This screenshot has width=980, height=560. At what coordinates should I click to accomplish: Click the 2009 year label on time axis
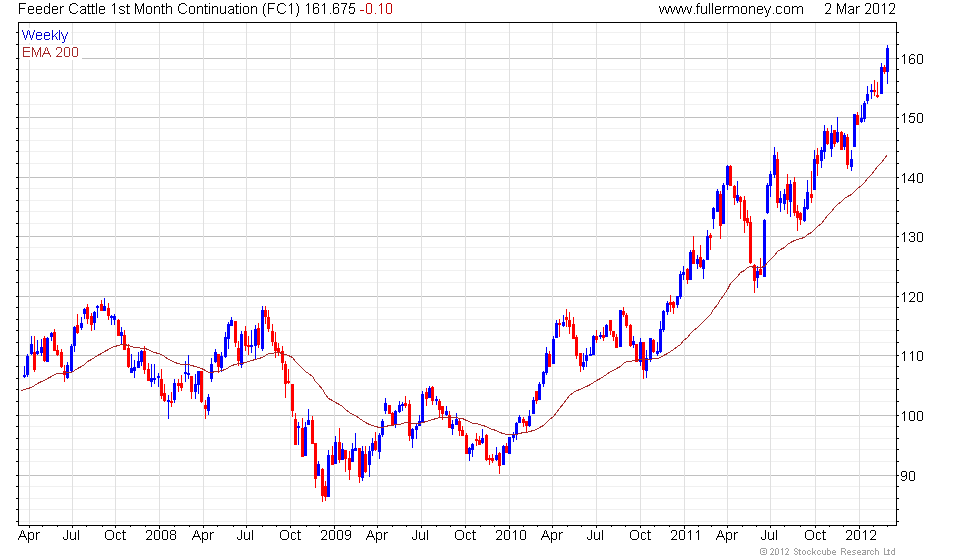336,536
